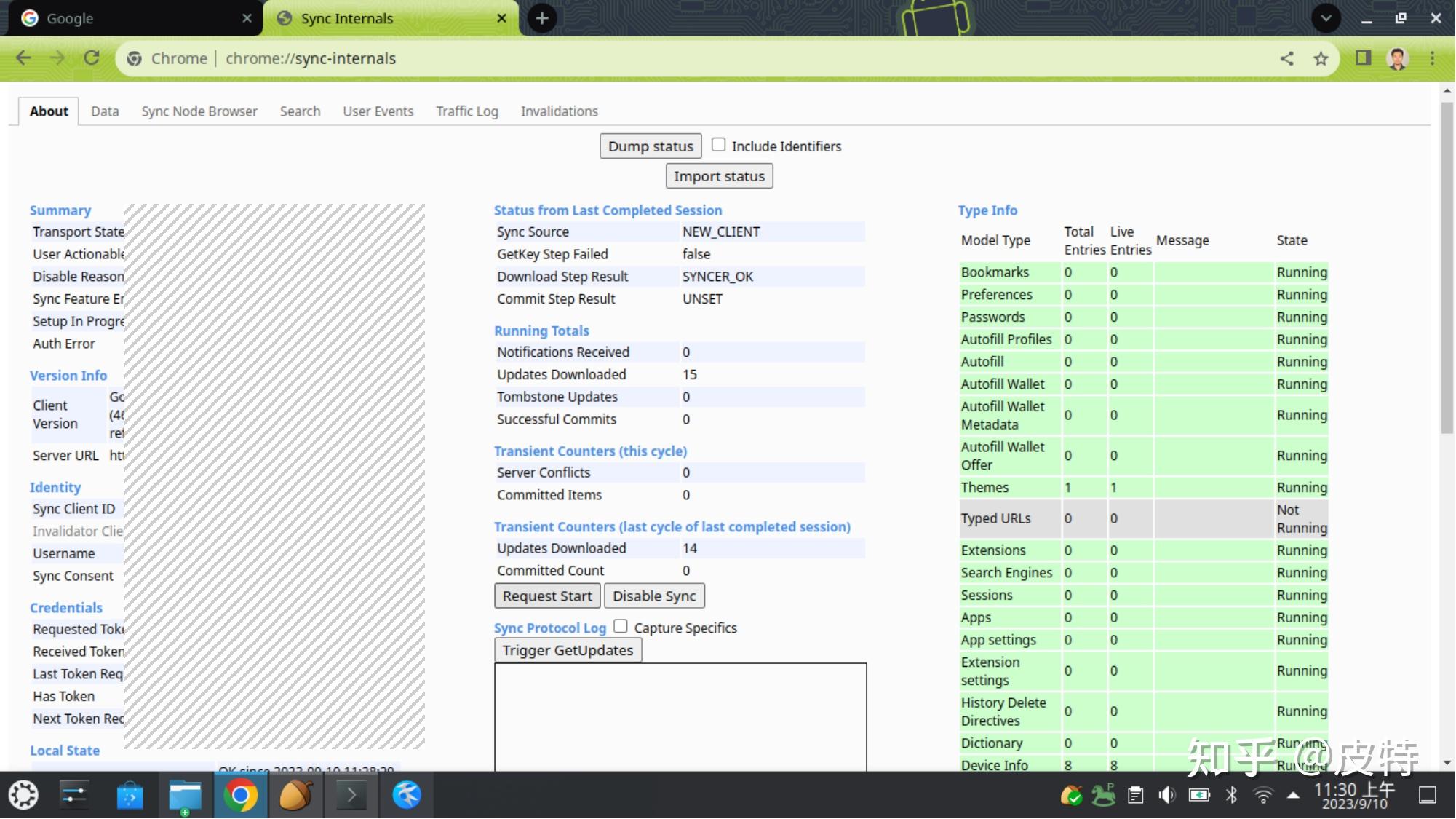Screen dimensions: 1456x819
Task: Select the Bookmarks model type row
Action: (1144, 272)
